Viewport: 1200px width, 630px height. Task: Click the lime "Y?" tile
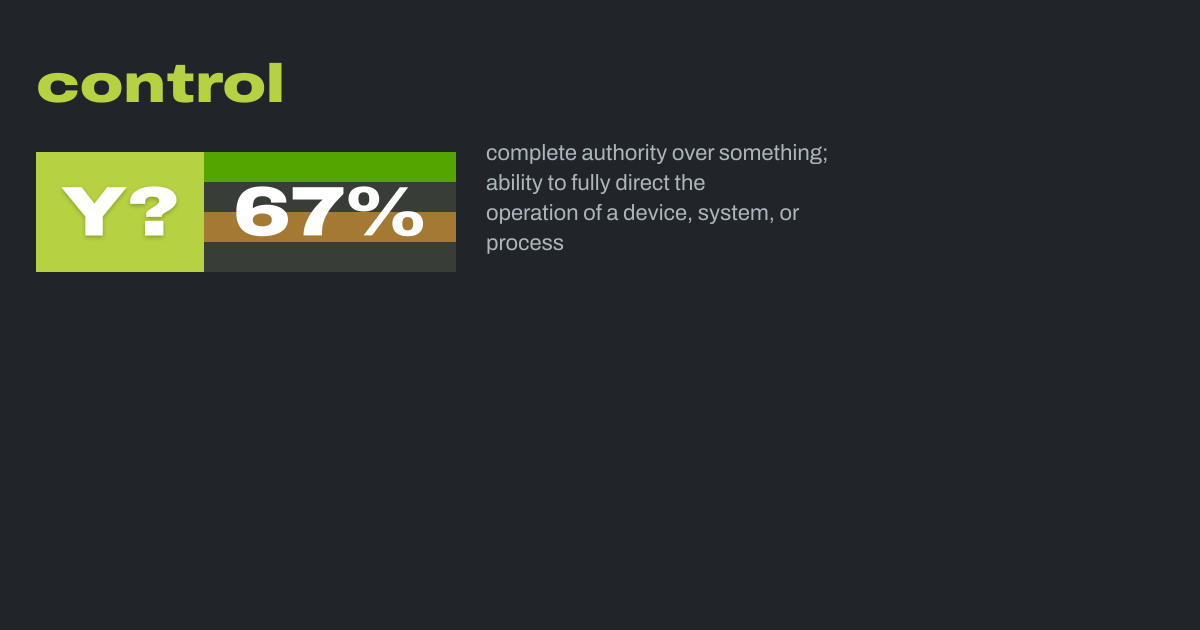(120, 212)
